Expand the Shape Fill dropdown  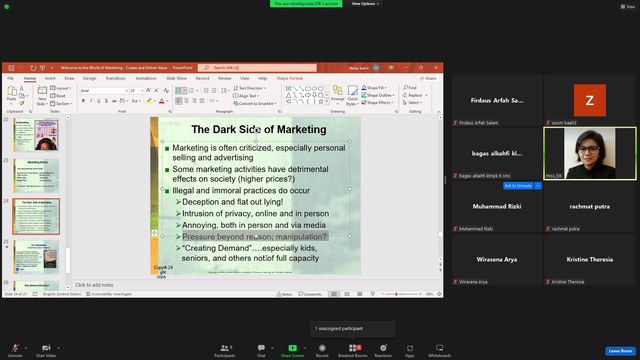374,88
